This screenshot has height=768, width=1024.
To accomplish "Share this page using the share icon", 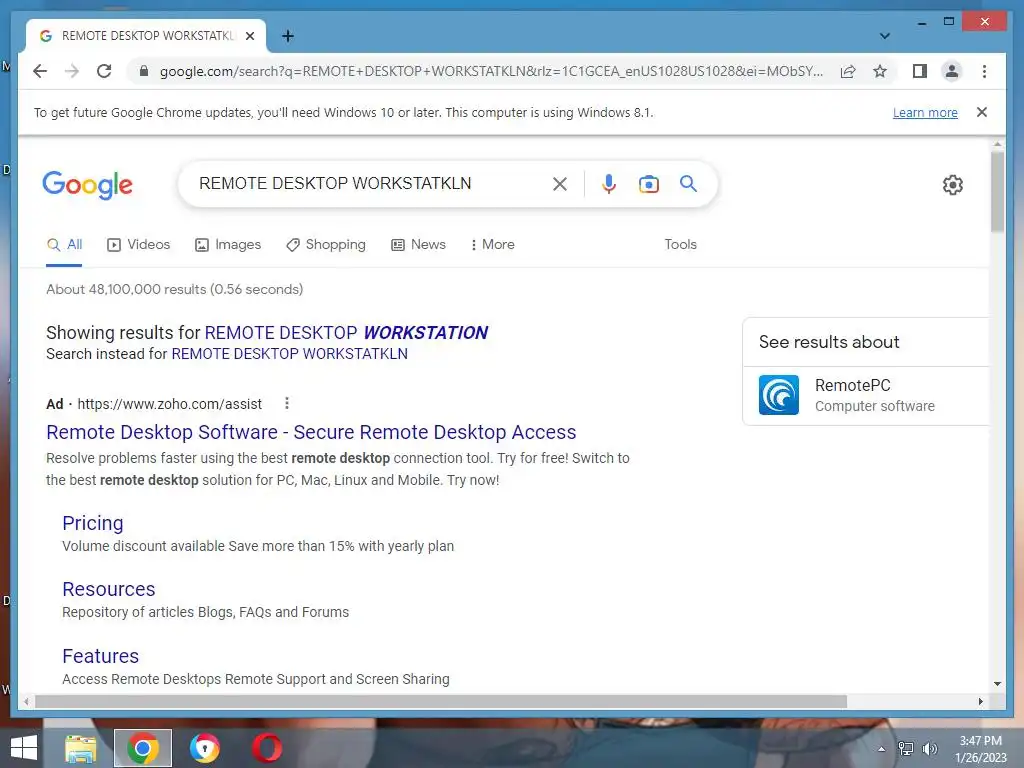I will pyautogui.click(x=848, y=71).
